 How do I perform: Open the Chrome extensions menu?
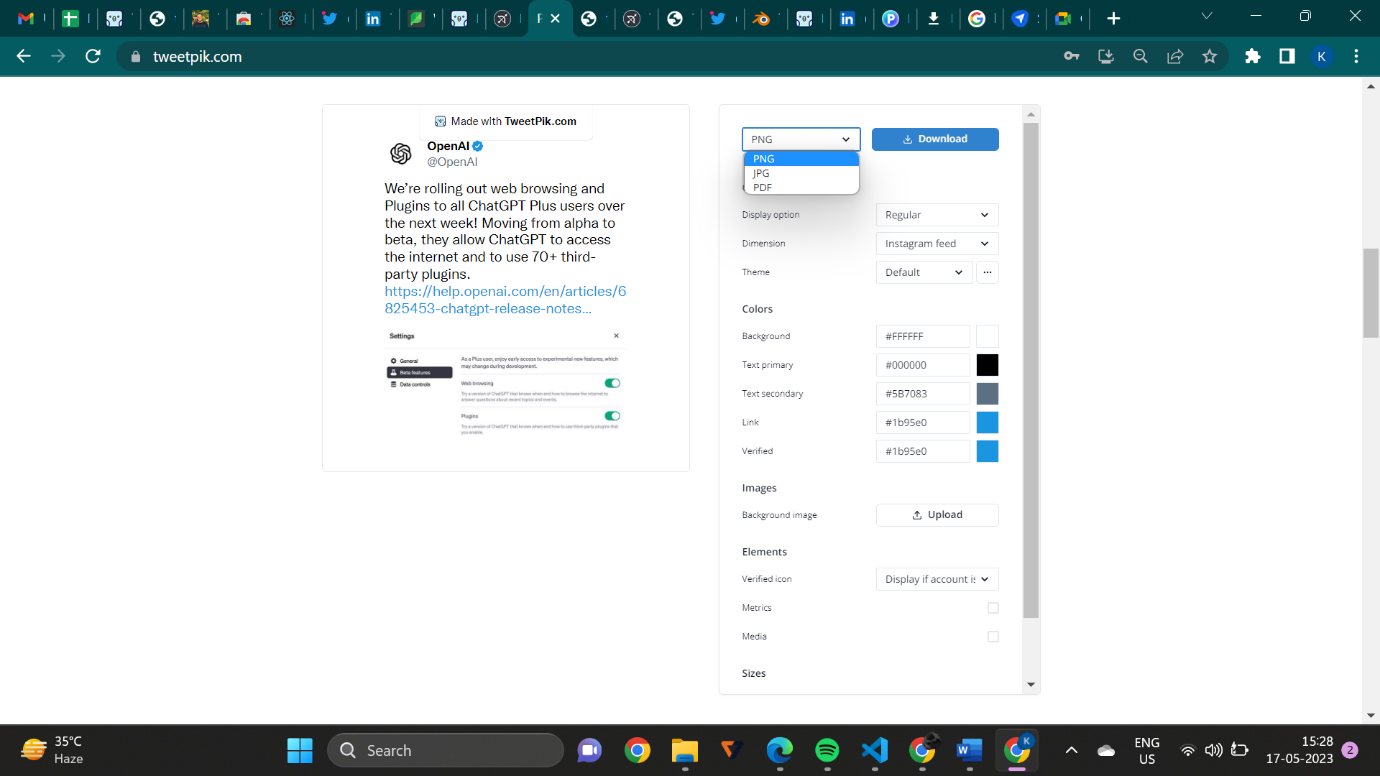coord(1253,57)
